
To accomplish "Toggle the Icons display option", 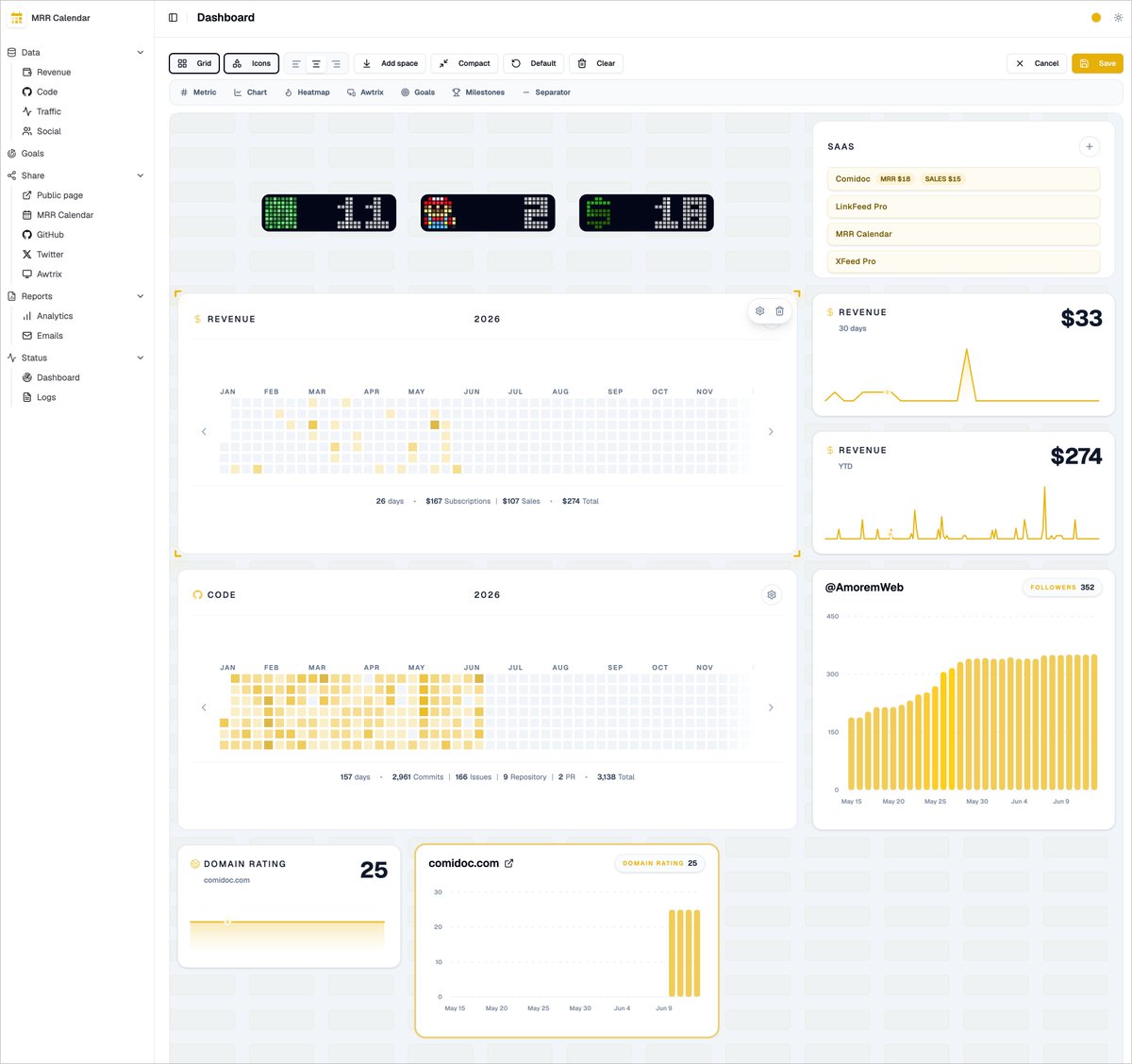I will (x=251, y=63).
